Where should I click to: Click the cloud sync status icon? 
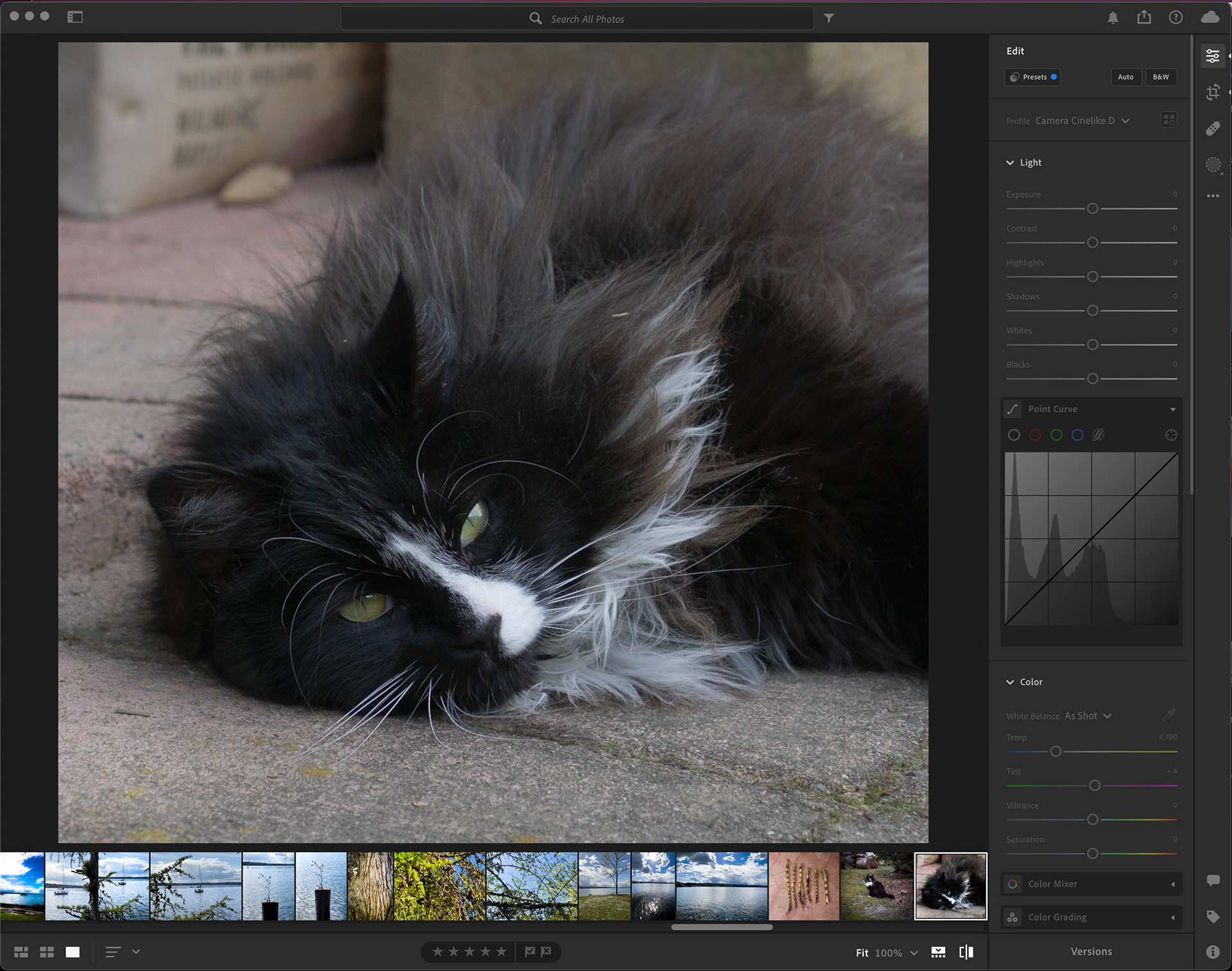[1210, 17]
